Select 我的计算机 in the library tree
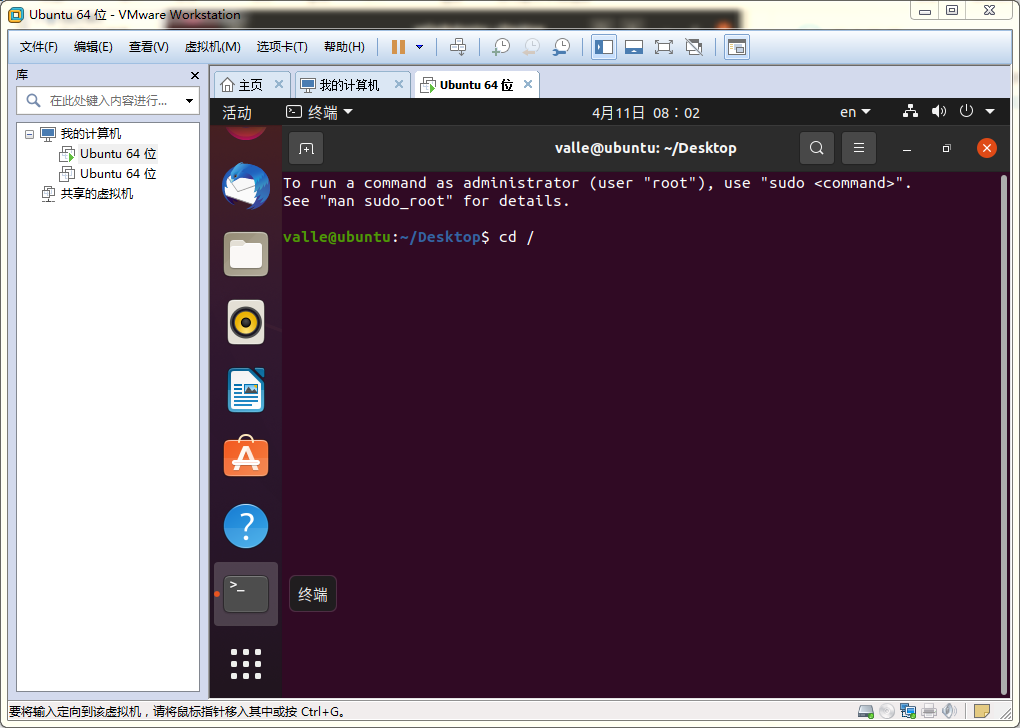Image resolution: width=1020 pixels, height=728 pixels. (x=90, y=134)
